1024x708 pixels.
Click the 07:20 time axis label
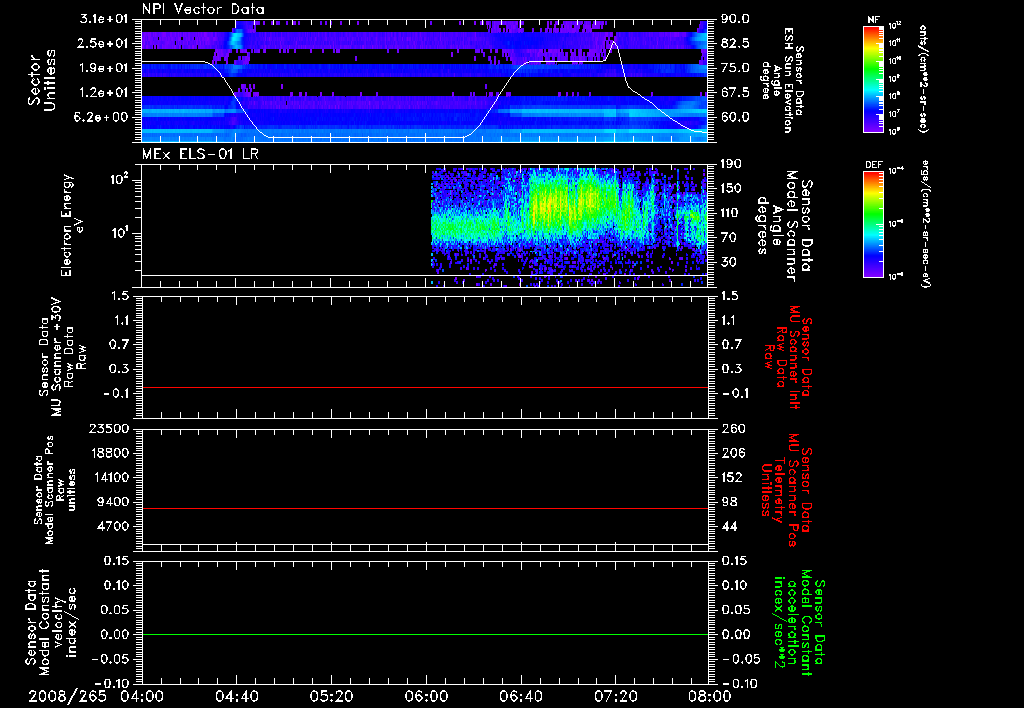coord(615,696)
